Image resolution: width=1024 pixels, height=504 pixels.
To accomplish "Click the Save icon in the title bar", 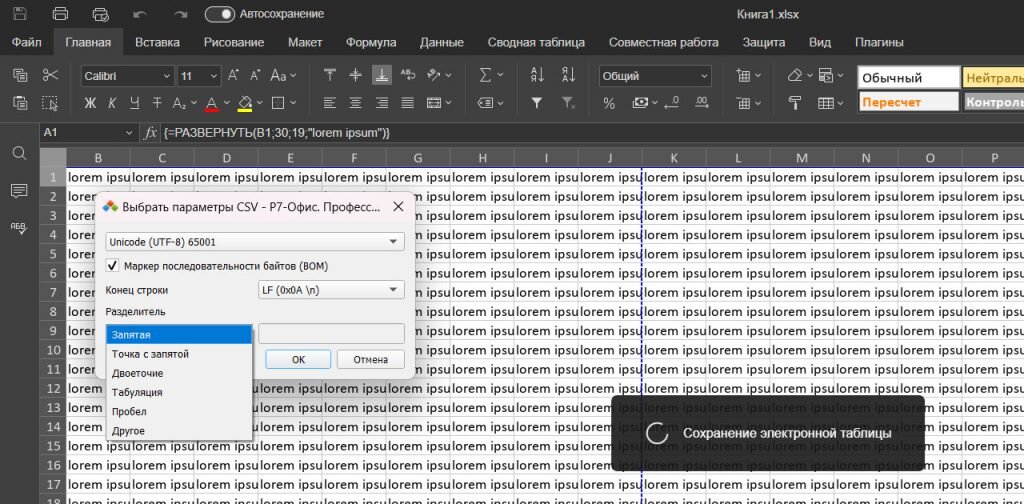I will click(x=20, y=14).
